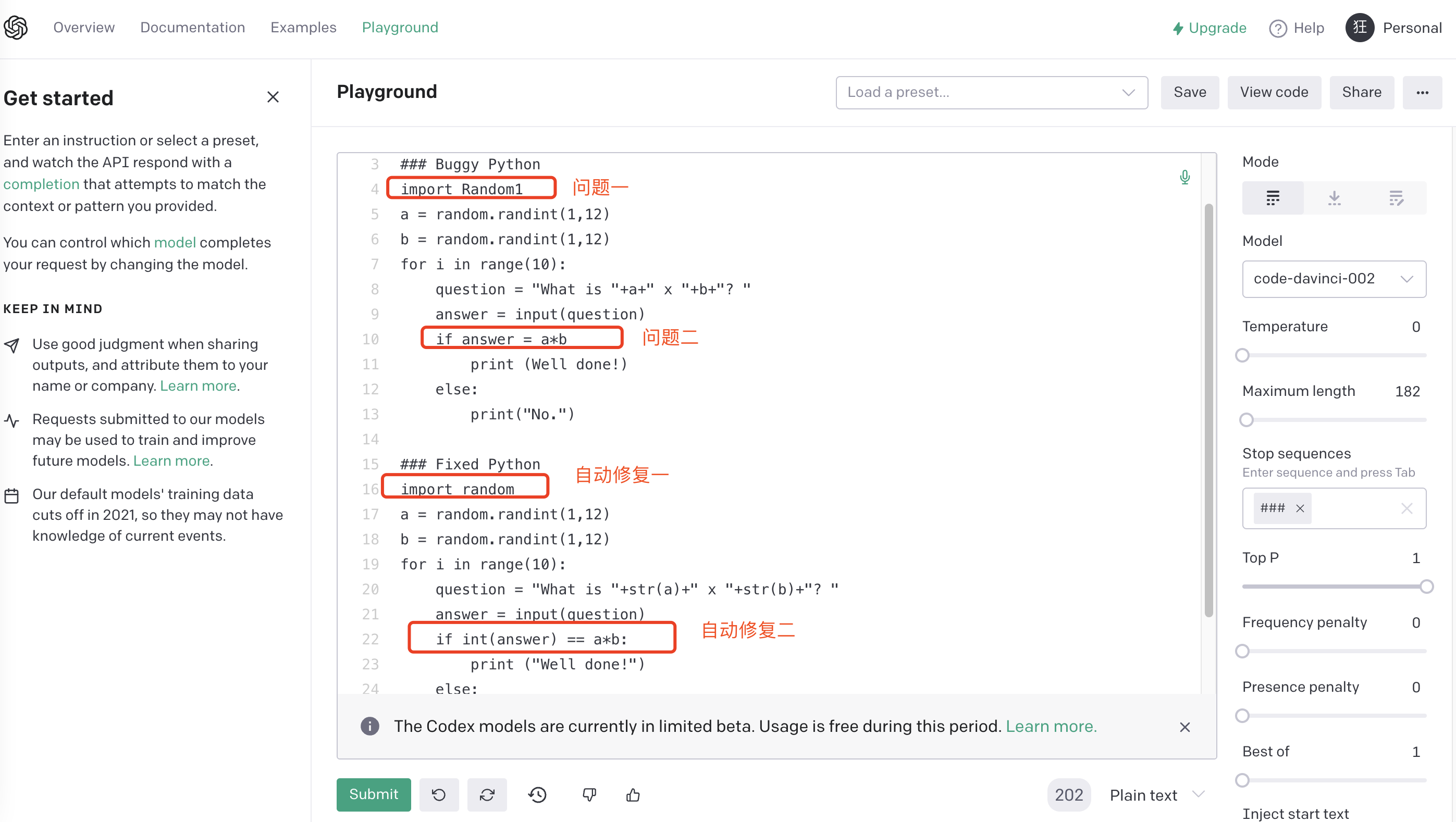Click the OpenAI logo
This screenshot has height=822, width=1456.
coord(16,27)
